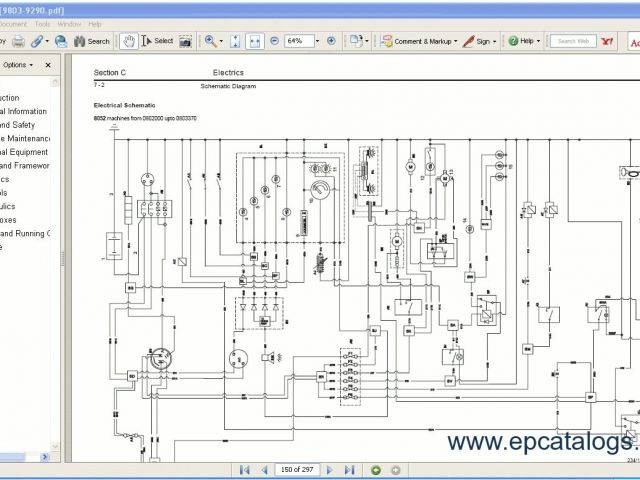Go to the first page
This screenshot has height=480, width=640.
pos(244,469)
